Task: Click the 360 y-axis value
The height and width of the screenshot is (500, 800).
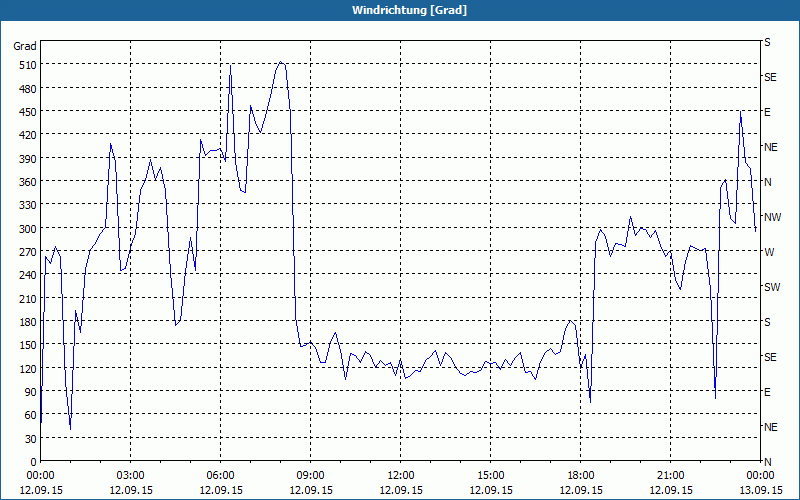Action: (28, 182)
